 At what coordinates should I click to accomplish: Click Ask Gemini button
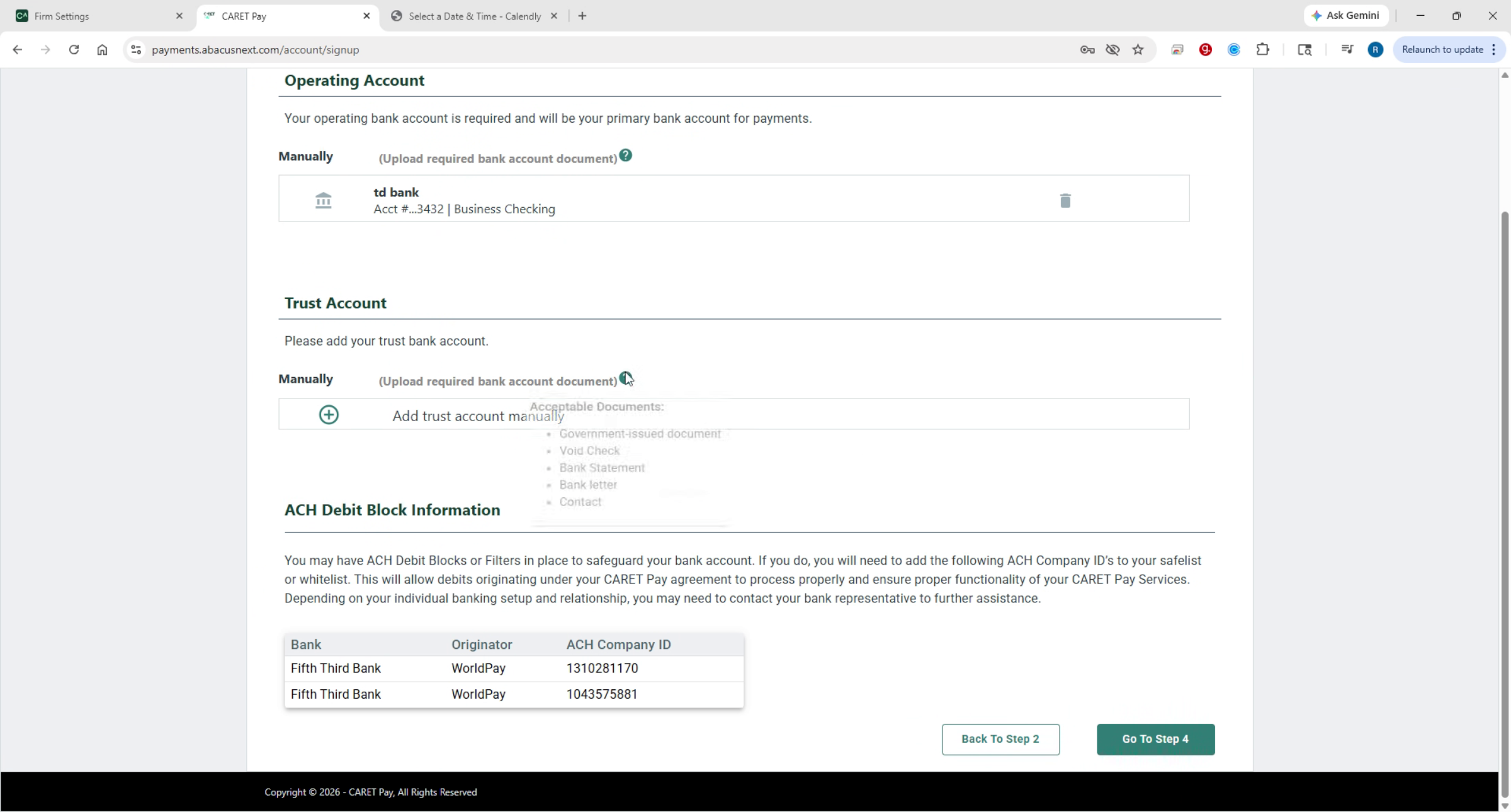1346,16
